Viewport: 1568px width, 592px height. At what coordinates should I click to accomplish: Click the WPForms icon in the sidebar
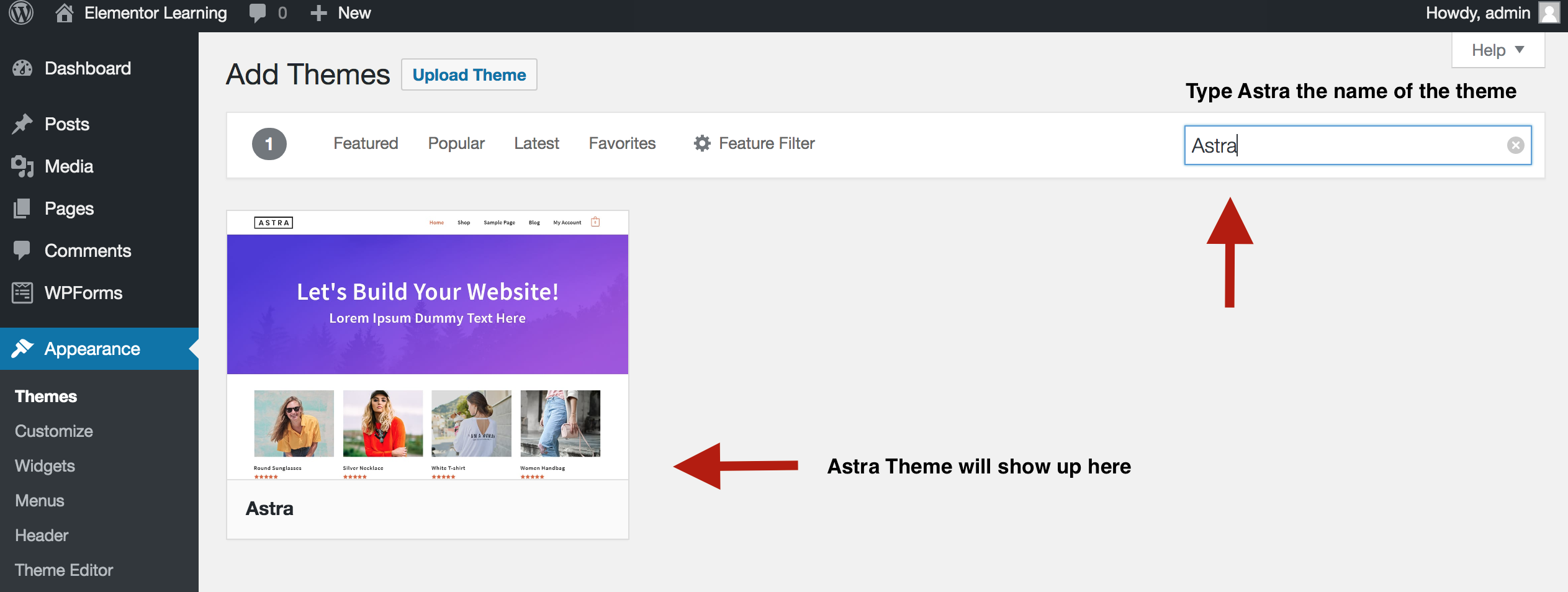pos(22,293)
